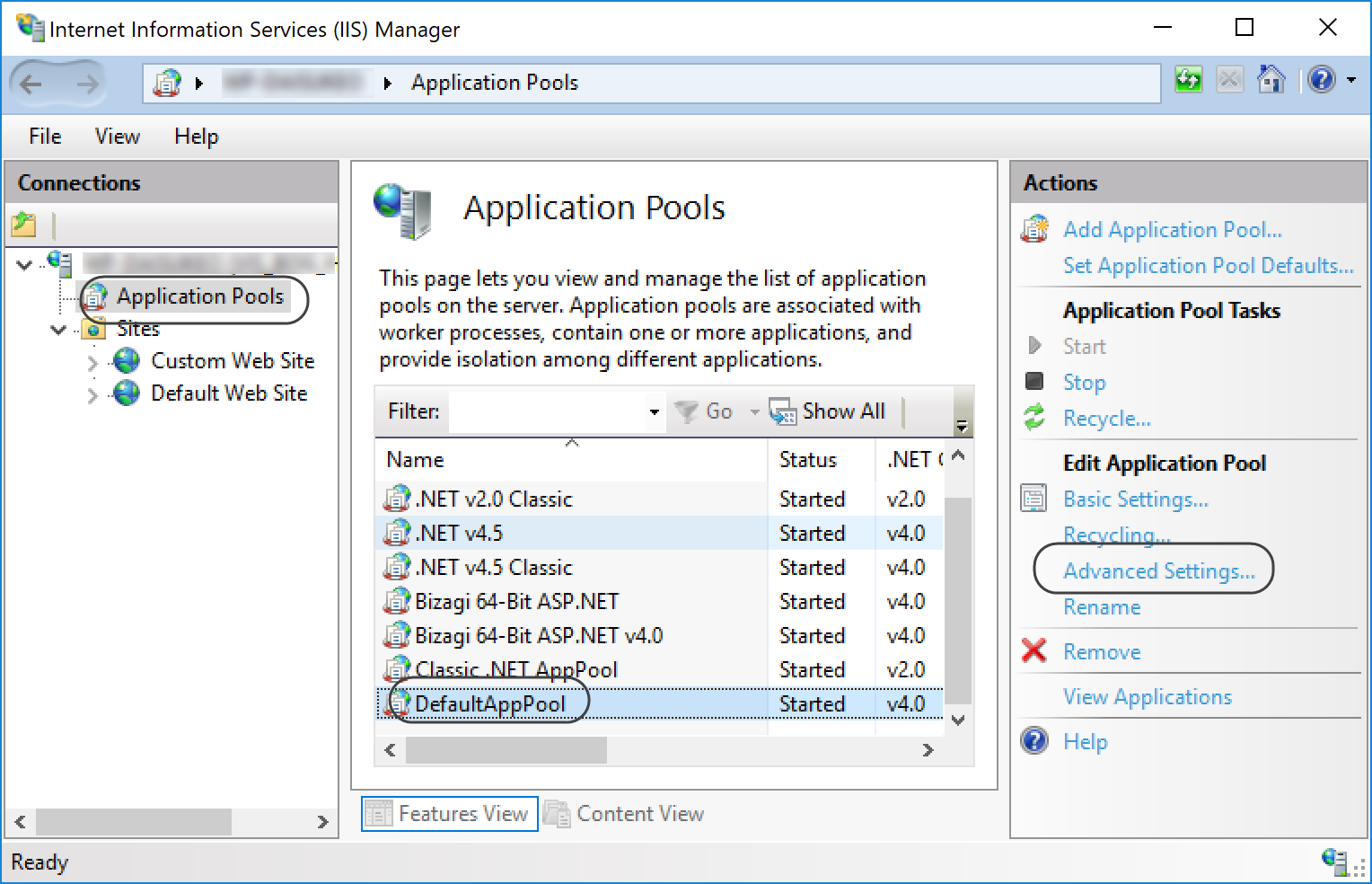
Task: Click the Connections pane connect icon
Action: tap(24, 225)
